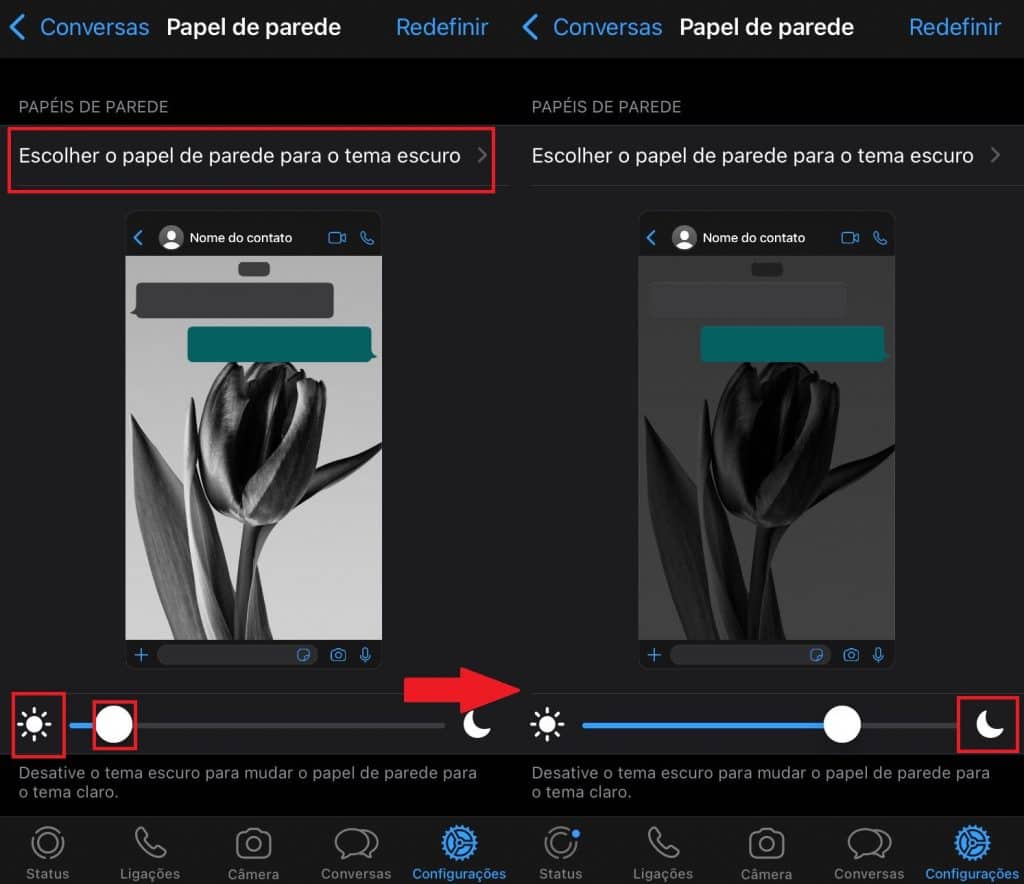This screenshot has height=884, width=1024.
Task: Open 'Escolher o papel de parede' in right screen
Action: (768, 156)
